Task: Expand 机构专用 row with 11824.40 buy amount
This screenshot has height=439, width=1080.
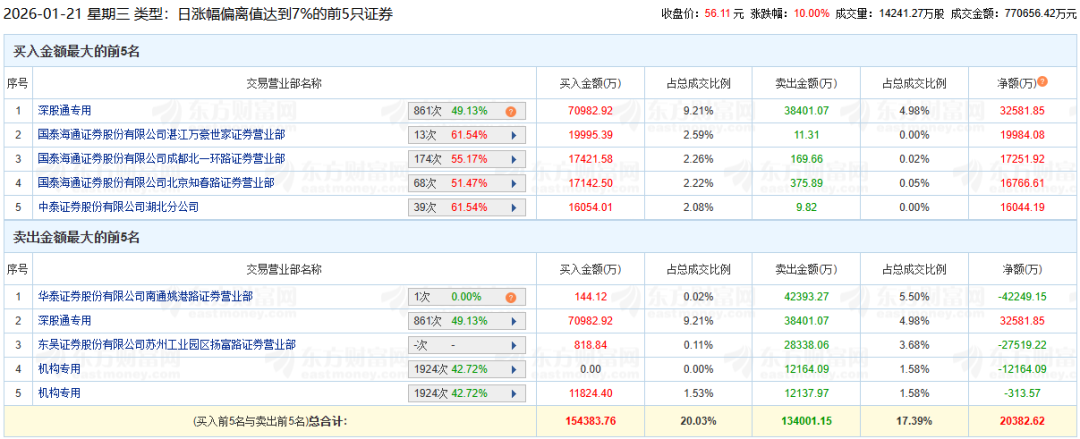Action: point(513,393)
